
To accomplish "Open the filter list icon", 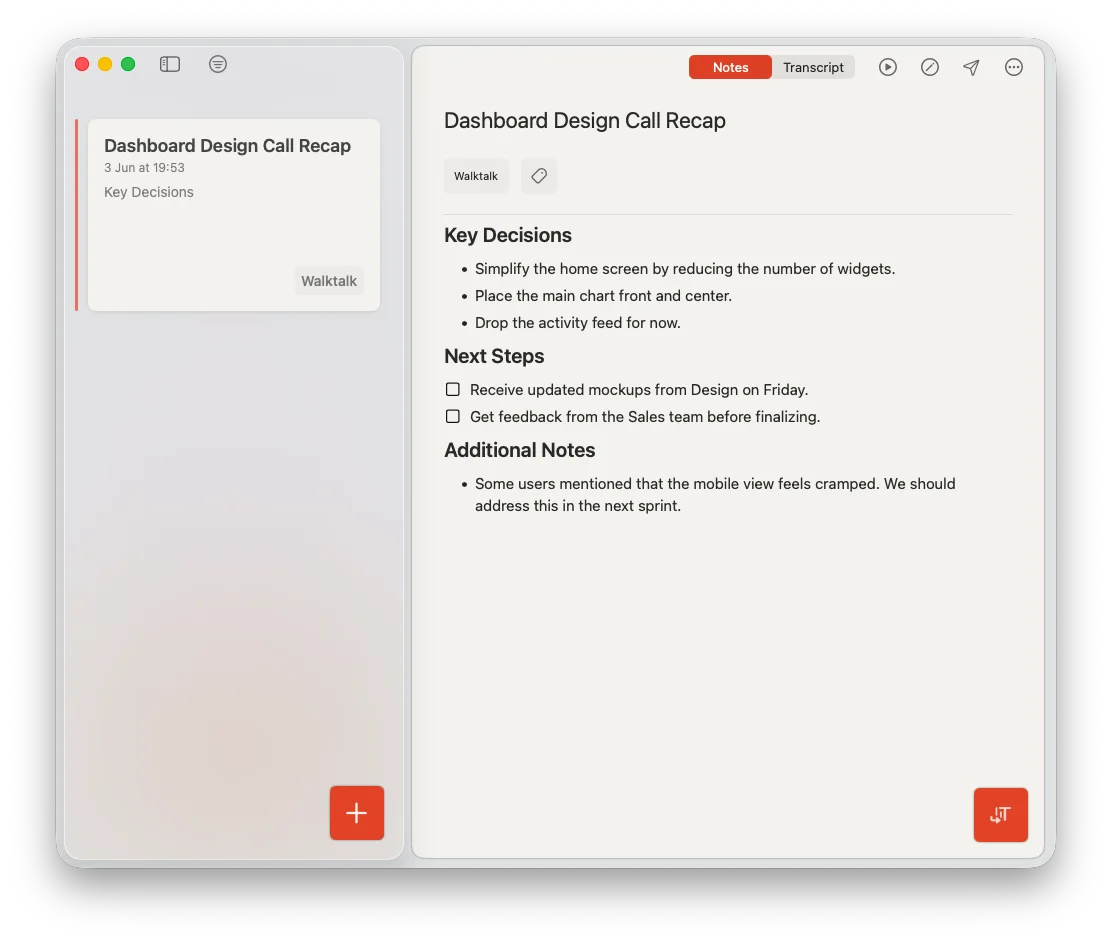I will tap(218, 65).
